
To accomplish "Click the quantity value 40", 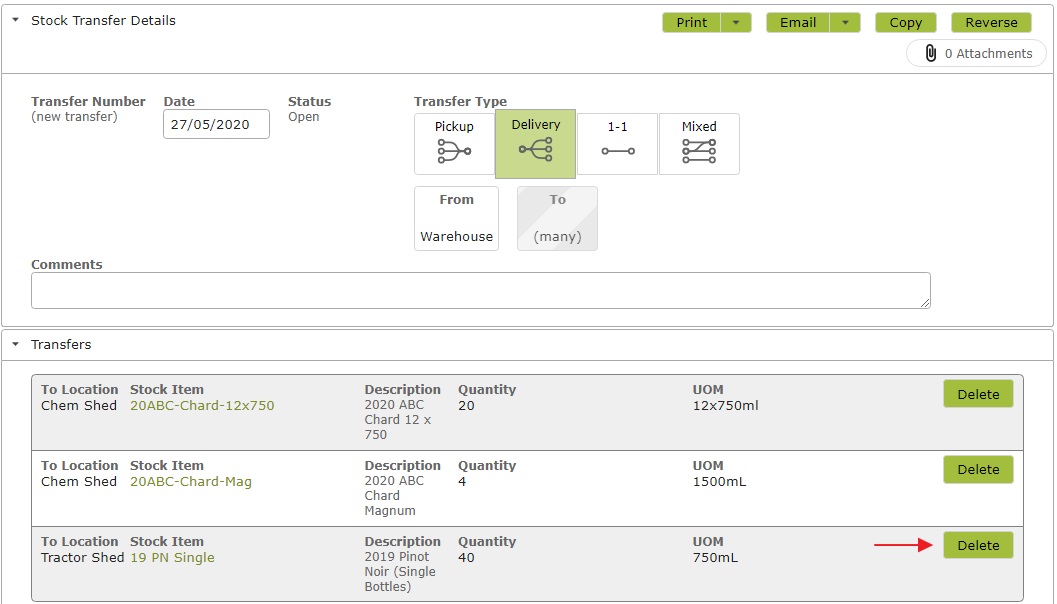I will 466,557.
